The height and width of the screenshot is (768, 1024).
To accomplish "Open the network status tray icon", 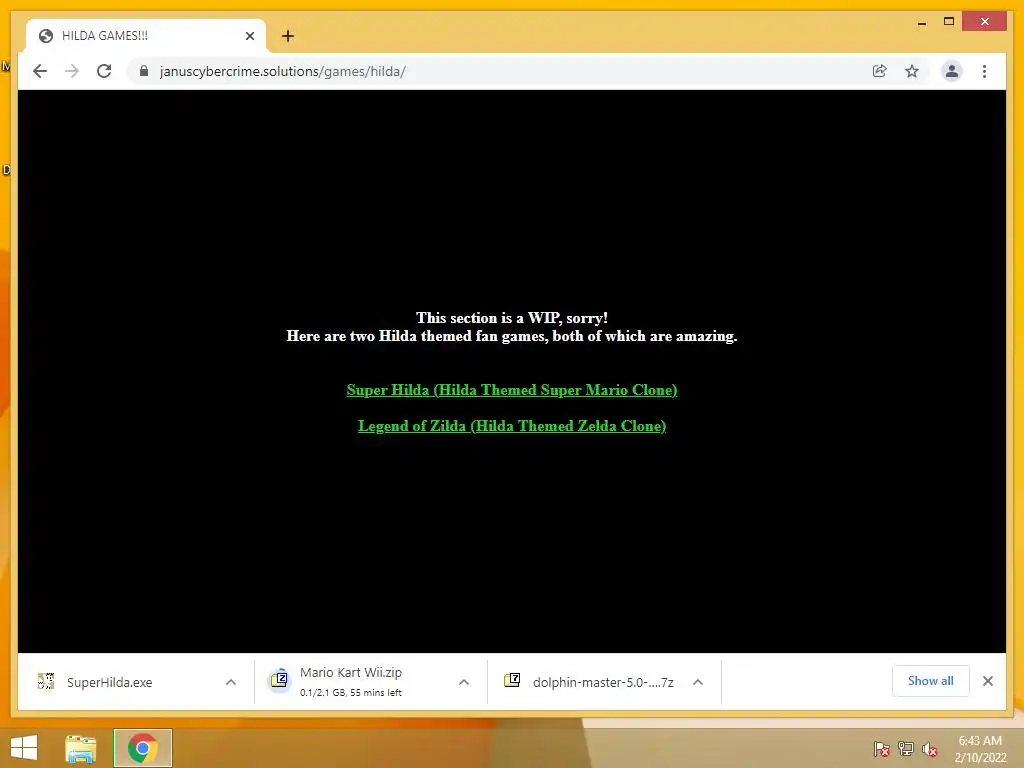I will point(906,749).
